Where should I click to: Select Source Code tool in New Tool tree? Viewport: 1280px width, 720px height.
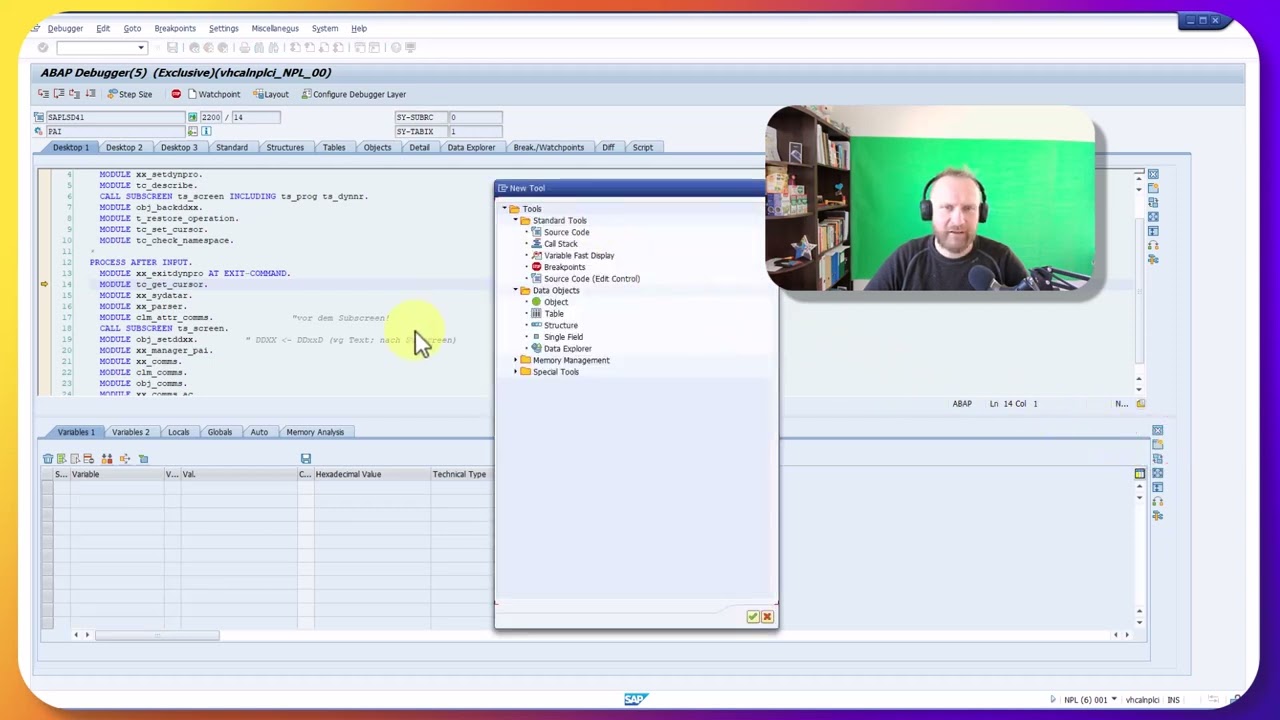click(566, 232)
